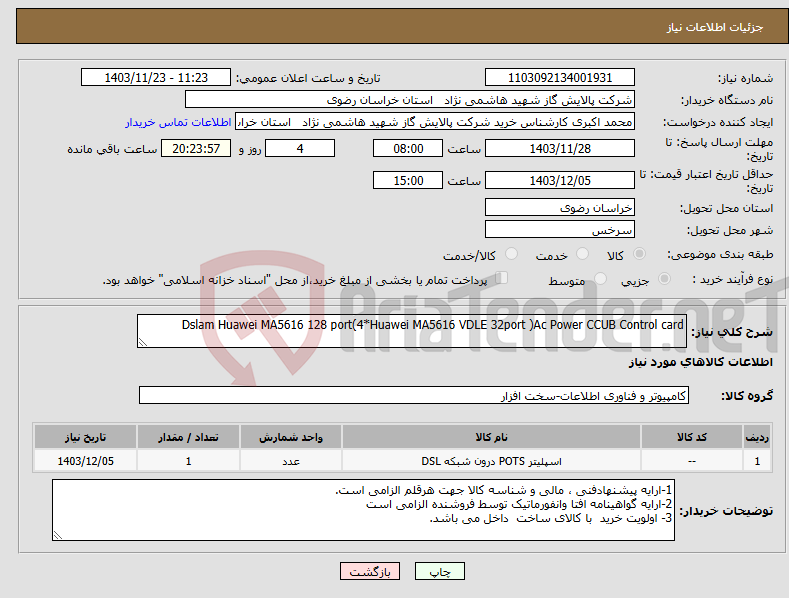Click the remaining days field showing 4
789x598 pixels.
(300, 148)
